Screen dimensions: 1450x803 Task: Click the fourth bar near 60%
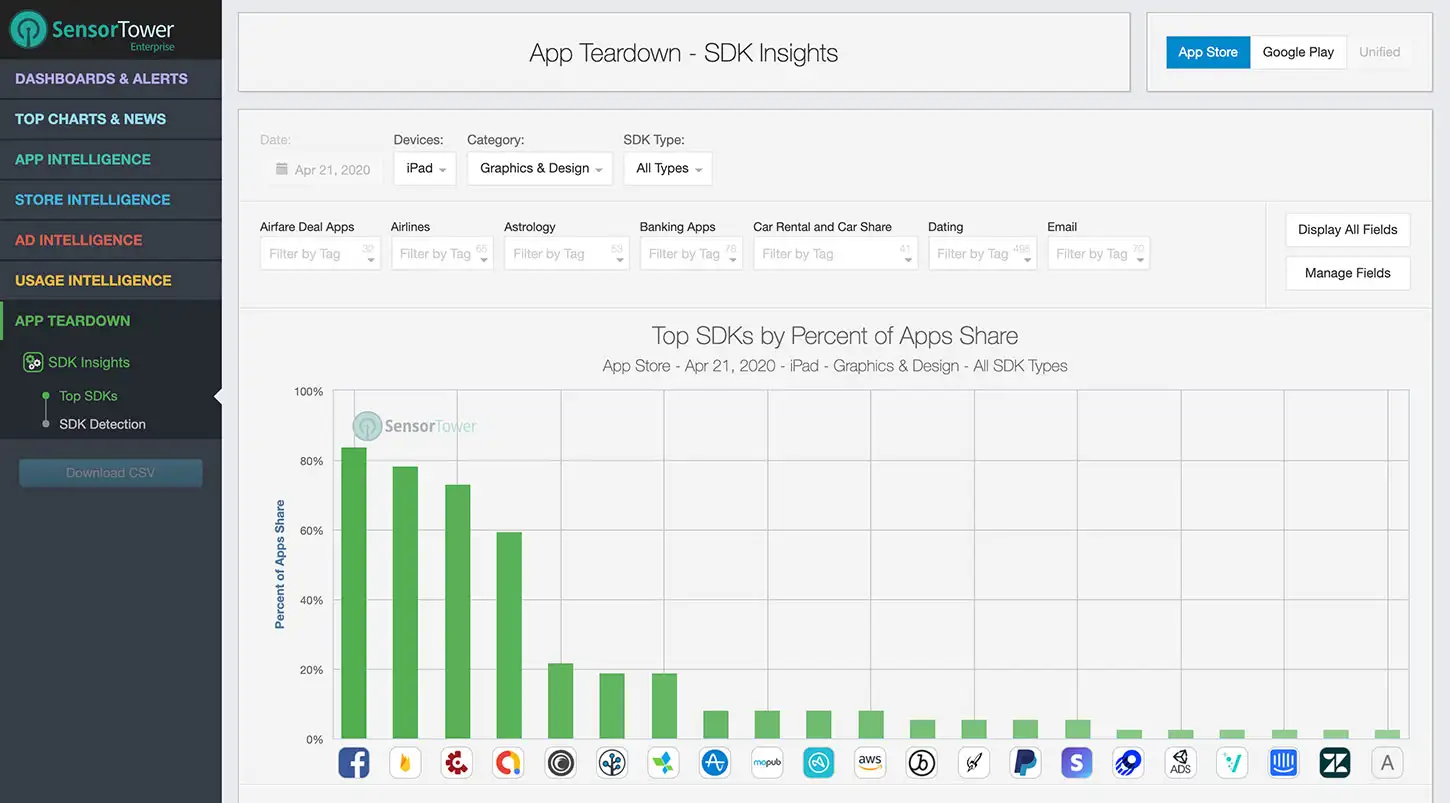[x=509, y=636]
